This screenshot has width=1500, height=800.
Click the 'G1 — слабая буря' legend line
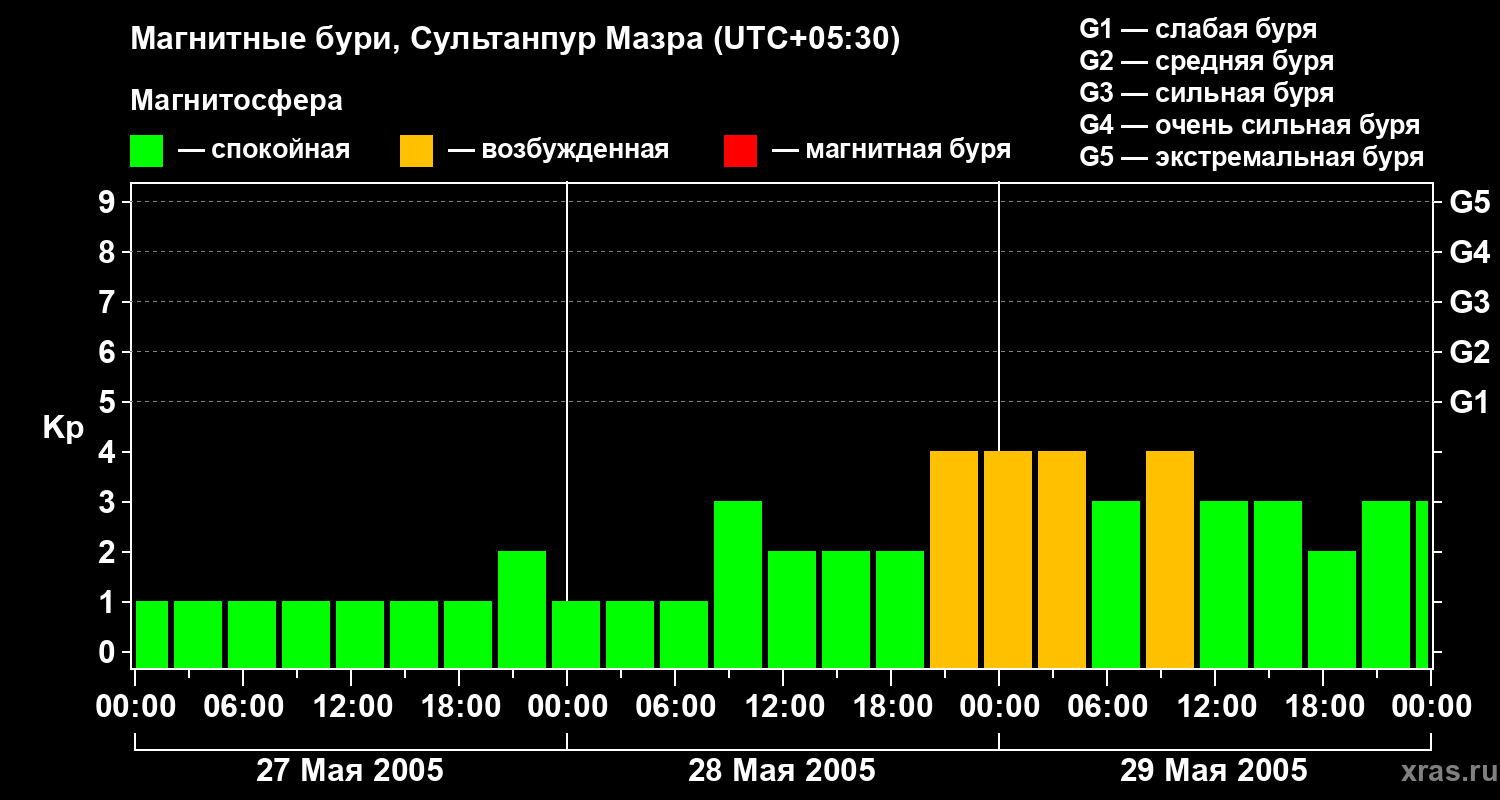coord(1198,29)
